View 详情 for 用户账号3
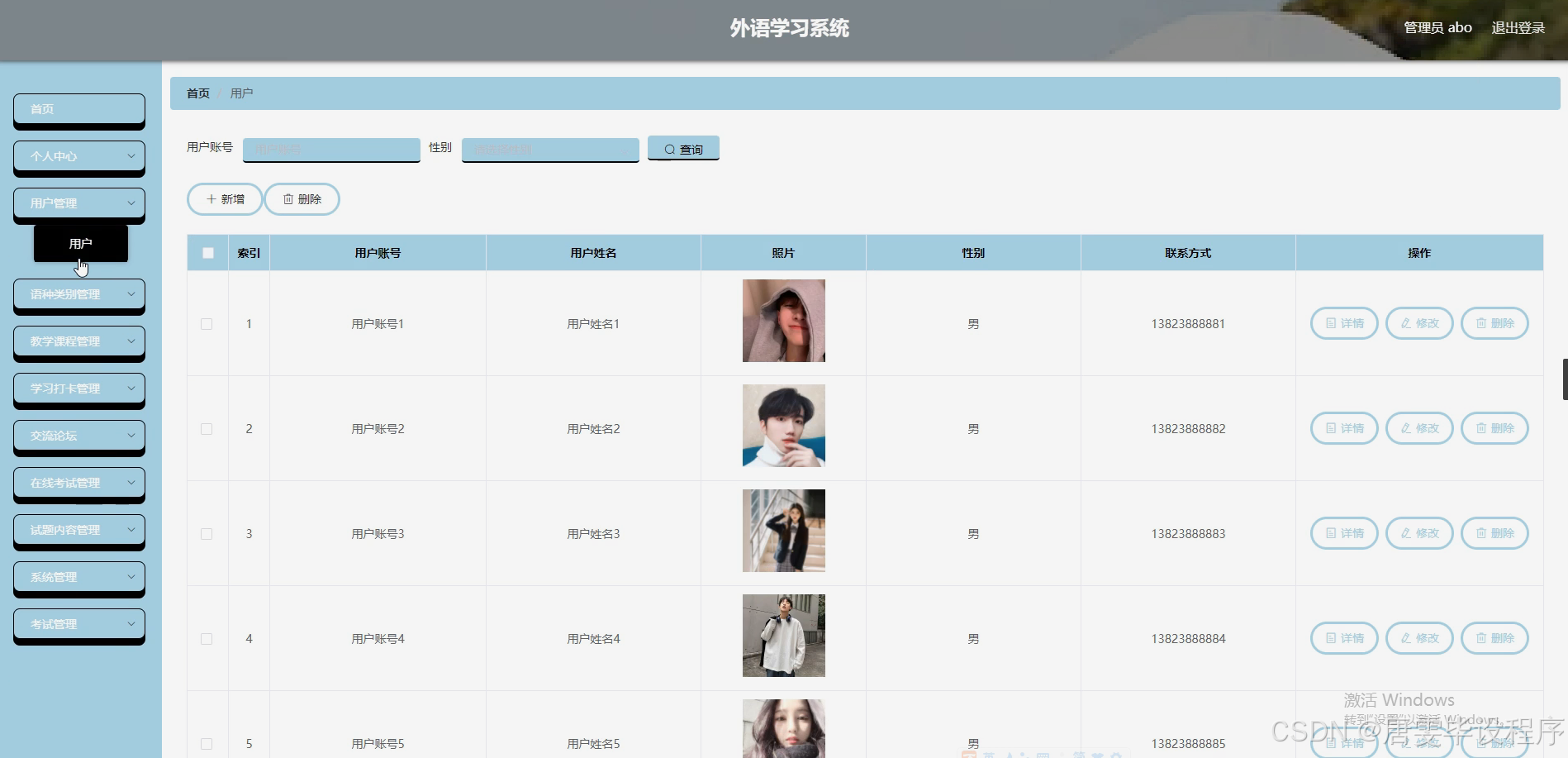1568x758 pixels. point(1344,533)
